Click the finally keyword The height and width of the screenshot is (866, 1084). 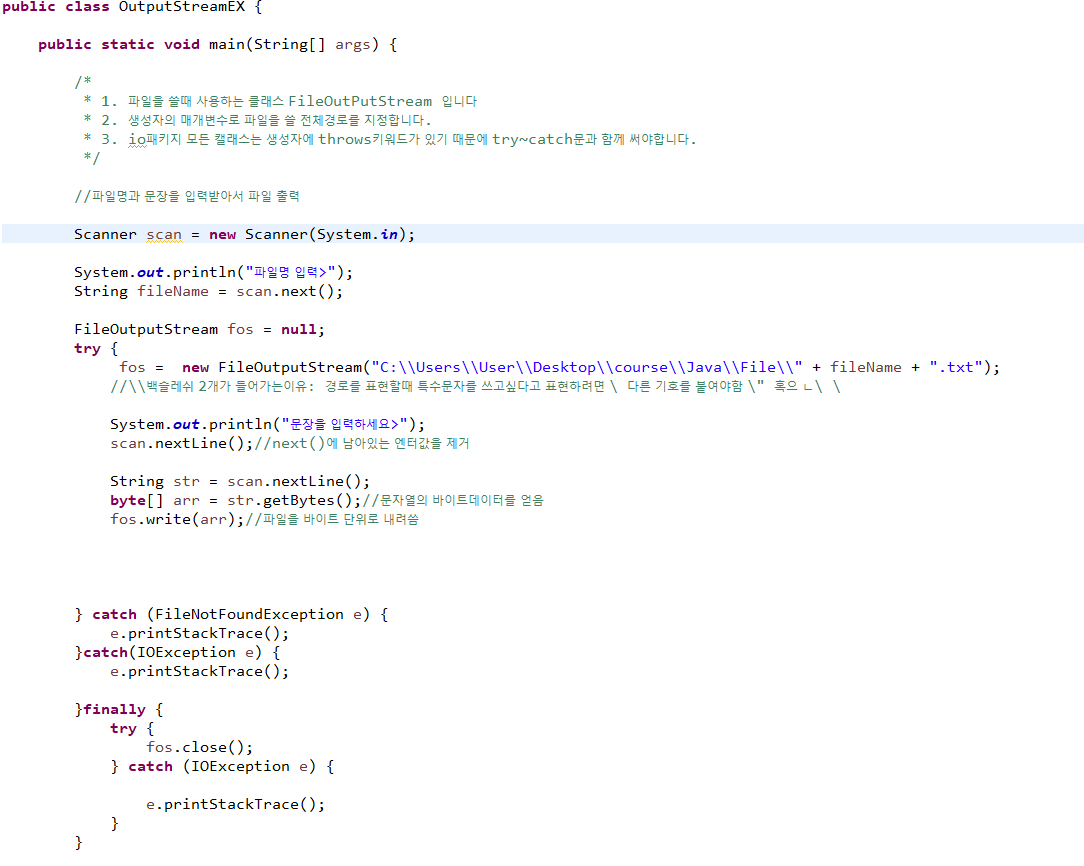[x=114, y=710]
